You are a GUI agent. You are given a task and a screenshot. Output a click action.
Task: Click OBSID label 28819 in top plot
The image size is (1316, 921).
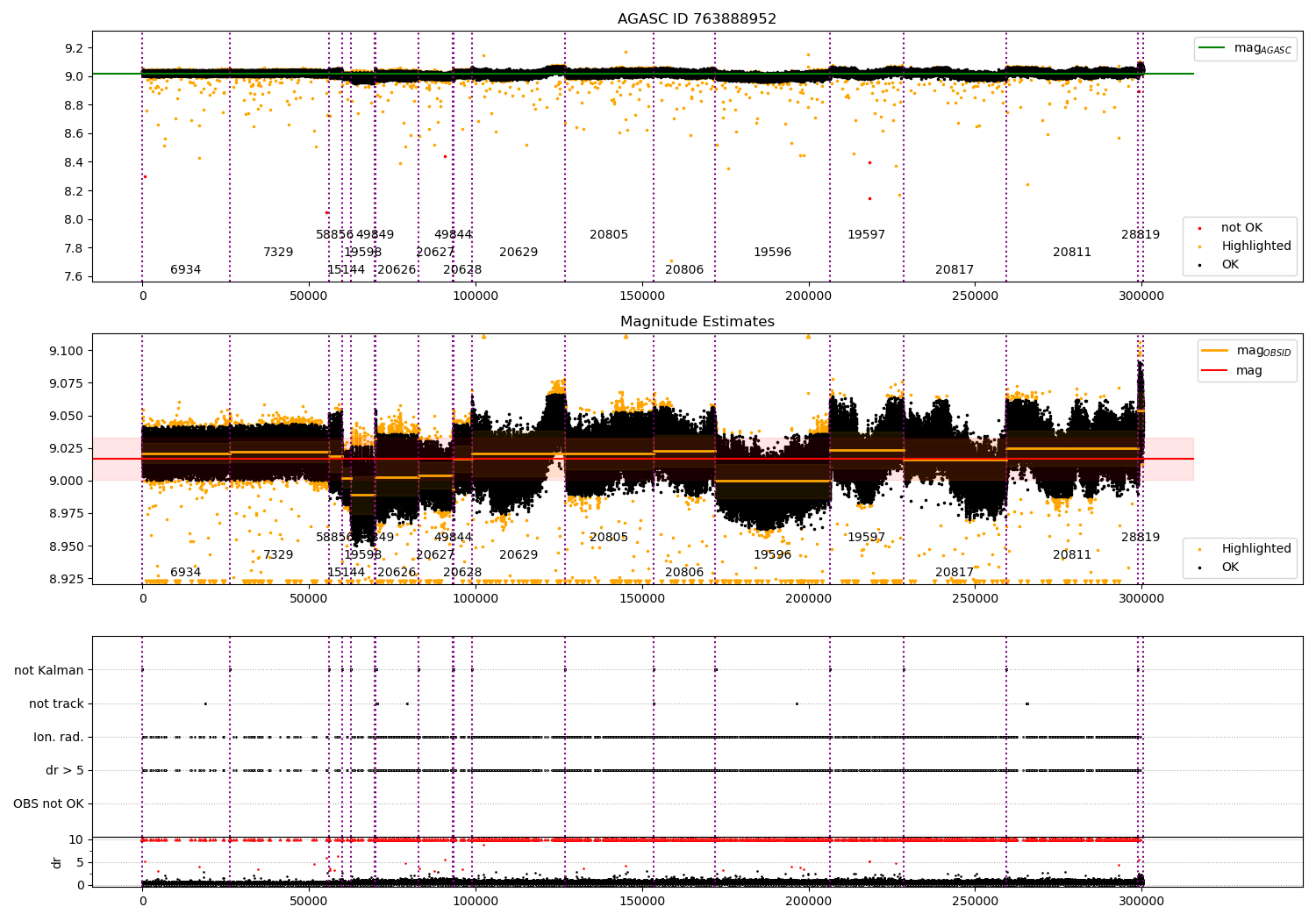[1141, 235]
